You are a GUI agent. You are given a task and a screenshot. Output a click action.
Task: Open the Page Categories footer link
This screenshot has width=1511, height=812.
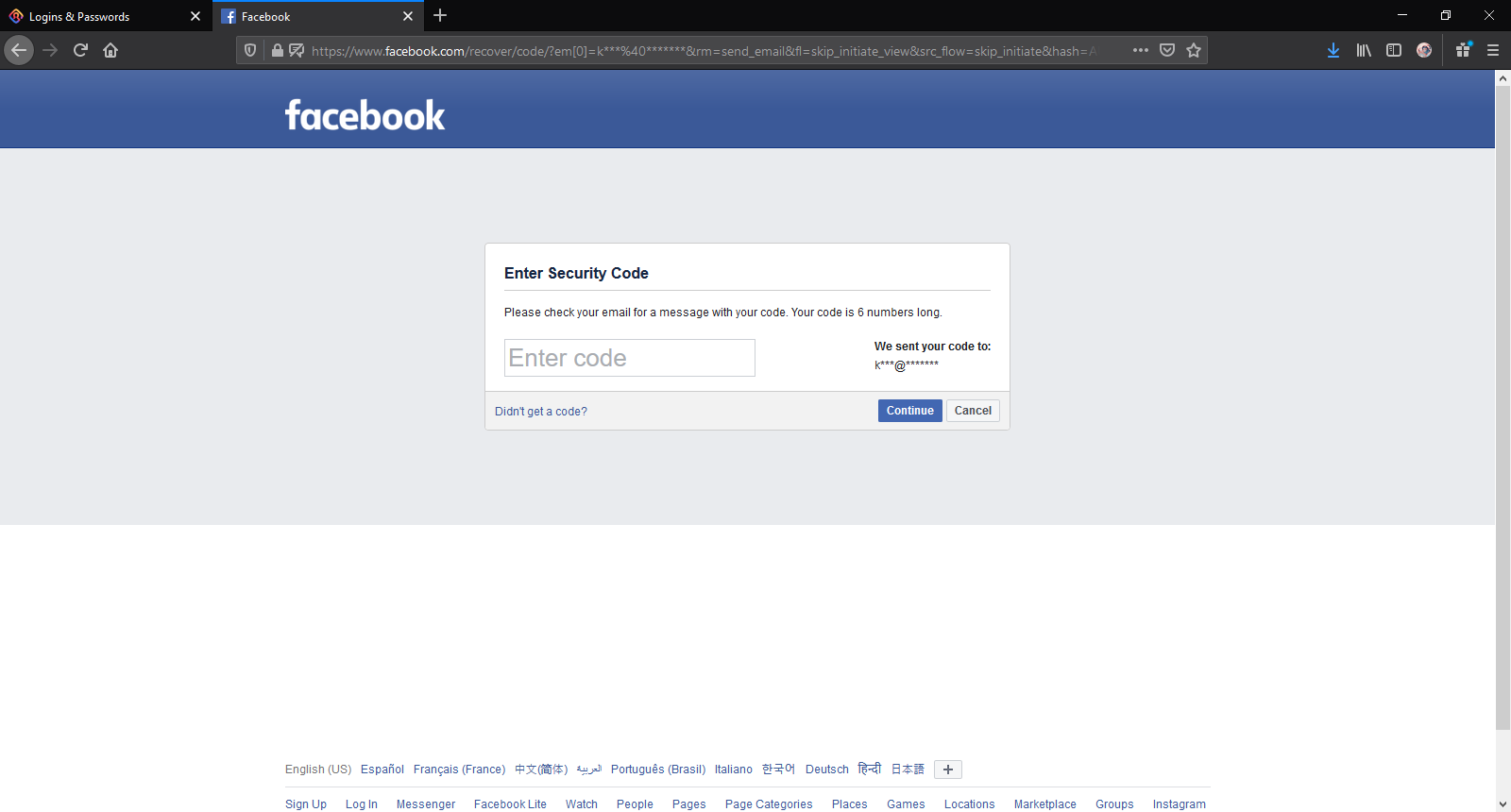[x=769, y=804]
